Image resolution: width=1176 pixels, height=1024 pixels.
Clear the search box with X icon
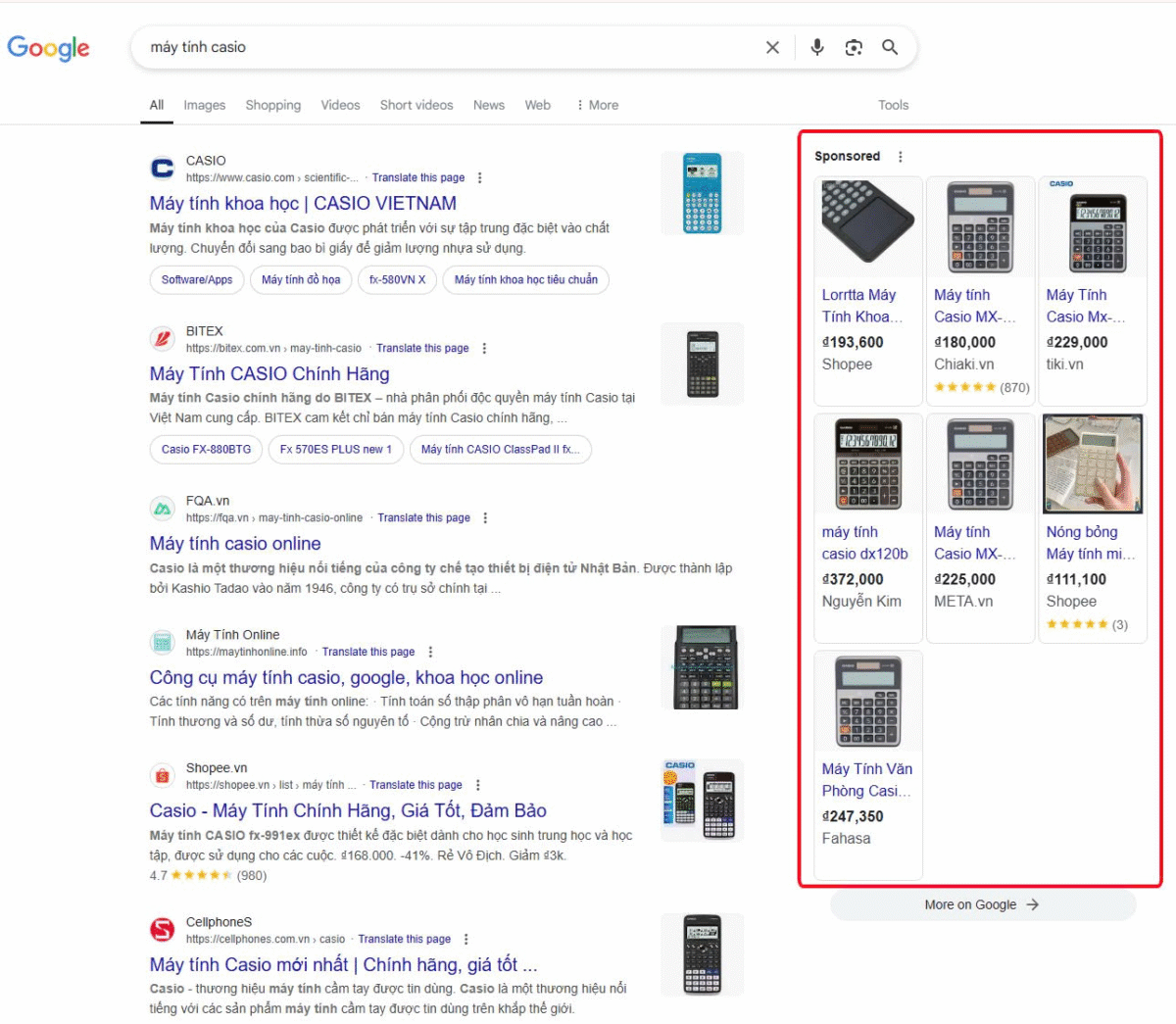point(772,47)
